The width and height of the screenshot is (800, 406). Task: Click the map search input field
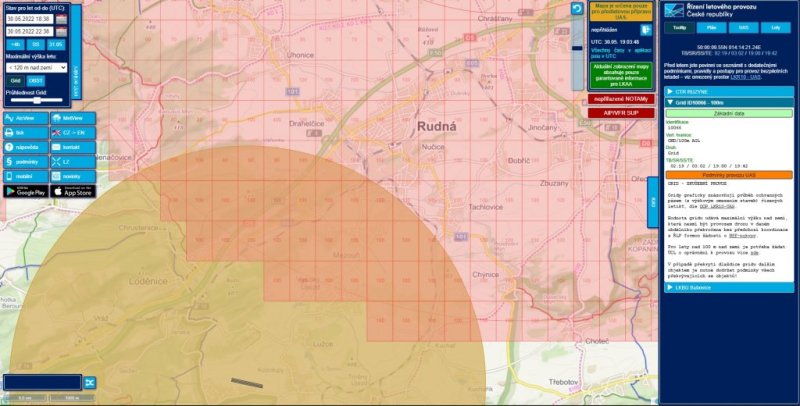pyautogui.click(x=42, y=382)
